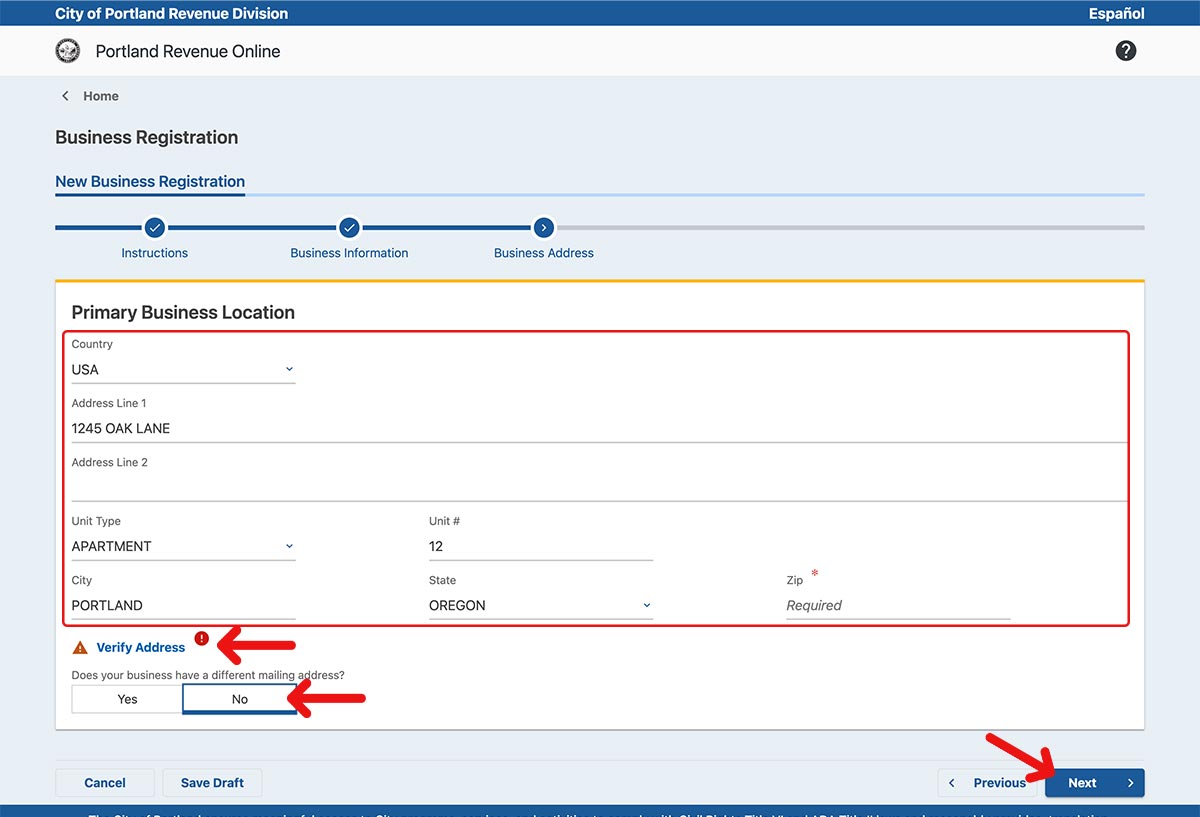Click the Business Information step checkmark circle
Screen dimensions: 1200x817
pos(349,228)
